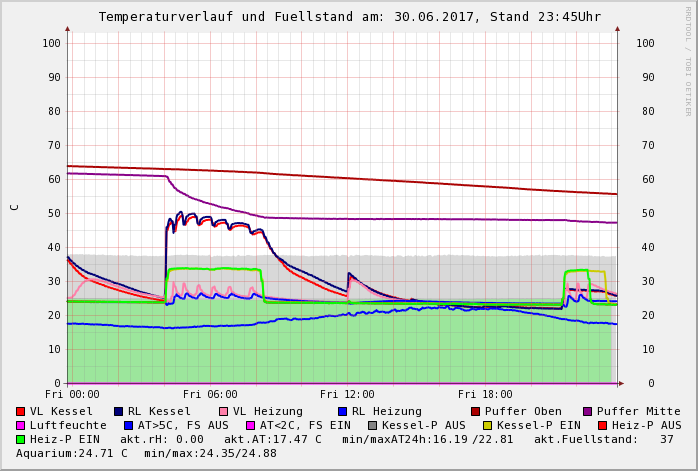Viewport: 698px width, 471px height.
Task: Click the green Heiz-P EIN legend swatch
Action: click(x=21, y=439)
